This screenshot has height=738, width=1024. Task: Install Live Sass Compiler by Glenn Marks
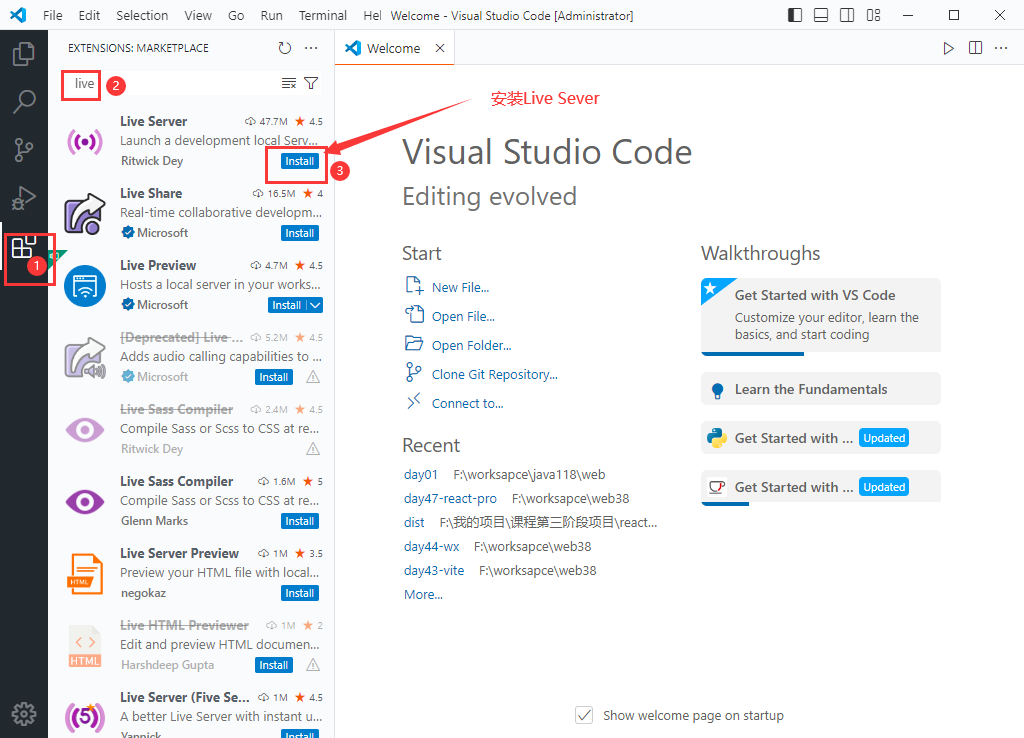pyautogui.click(x=300, y=521)
